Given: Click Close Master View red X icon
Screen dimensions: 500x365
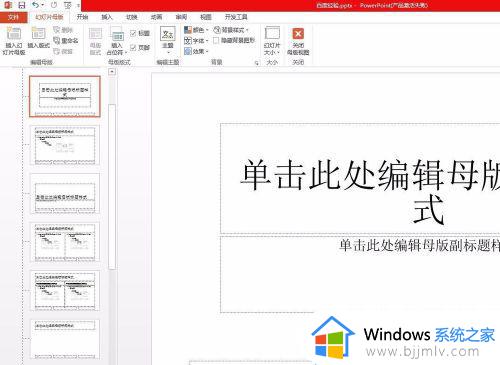Looking at the screenshot, I should tap(298, 34).
